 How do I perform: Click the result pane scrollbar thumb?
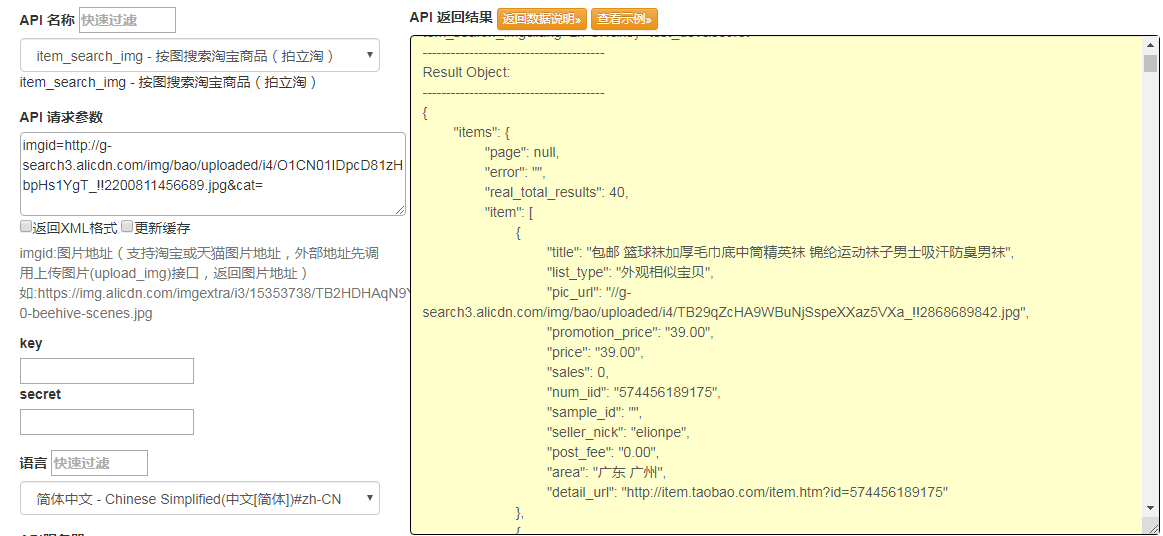(x=1150, y=64)
